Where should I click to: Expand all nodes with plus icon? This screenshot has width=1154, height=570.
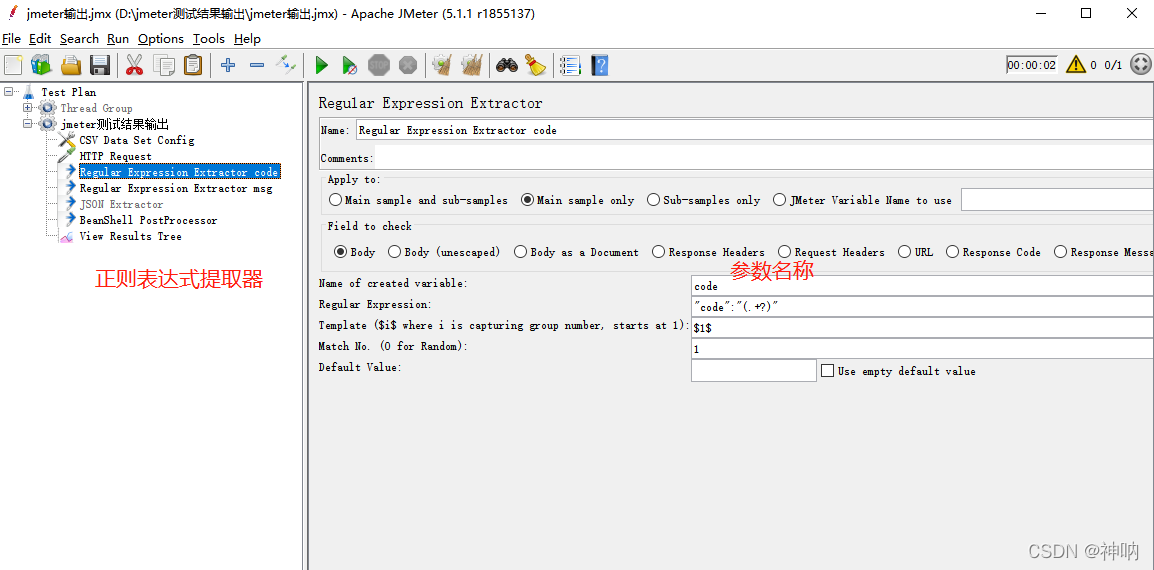[x=228, y=66]
